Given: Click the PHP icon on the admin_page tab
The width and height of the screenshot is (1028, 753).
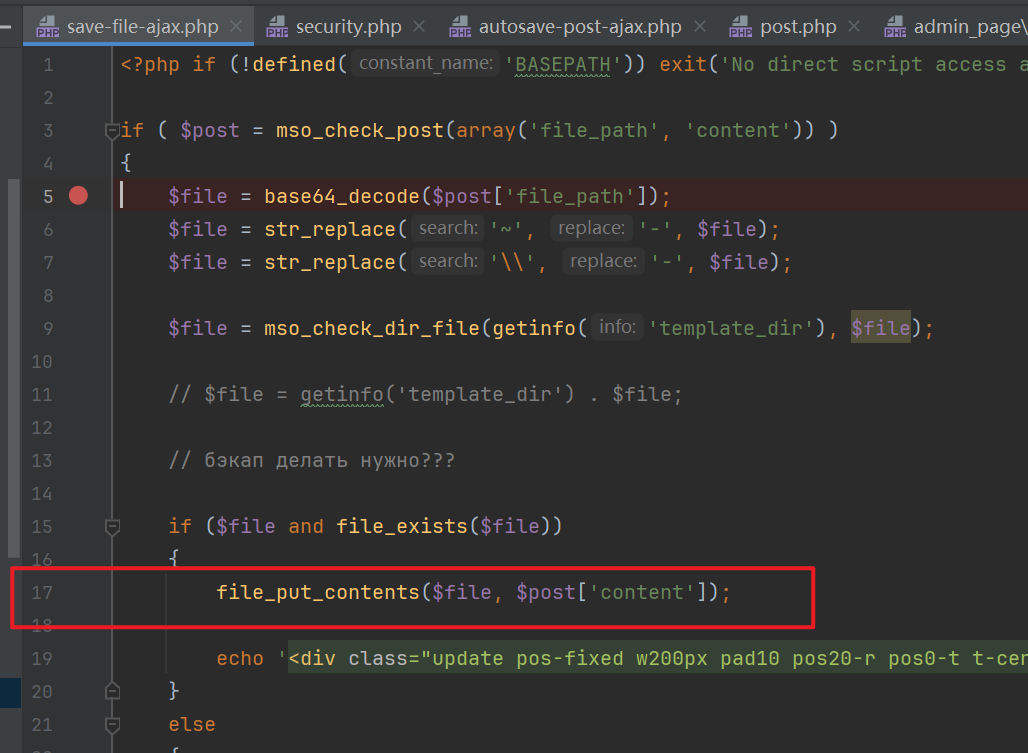Looking at the screenshot, I should click(895, 27).
